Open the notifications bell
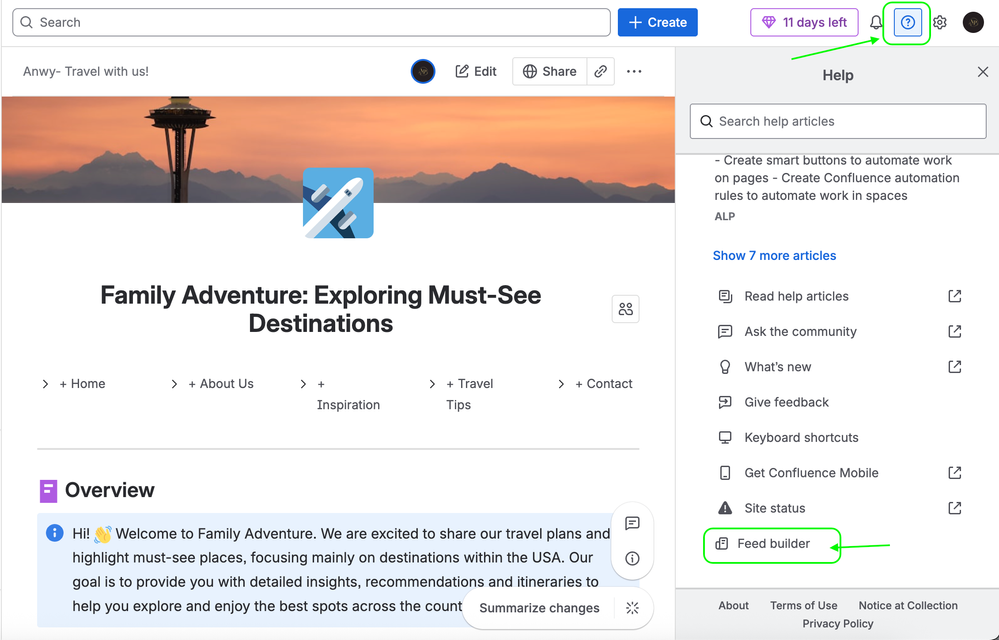The height and width of the screenshot is (640, 999). 876,23
